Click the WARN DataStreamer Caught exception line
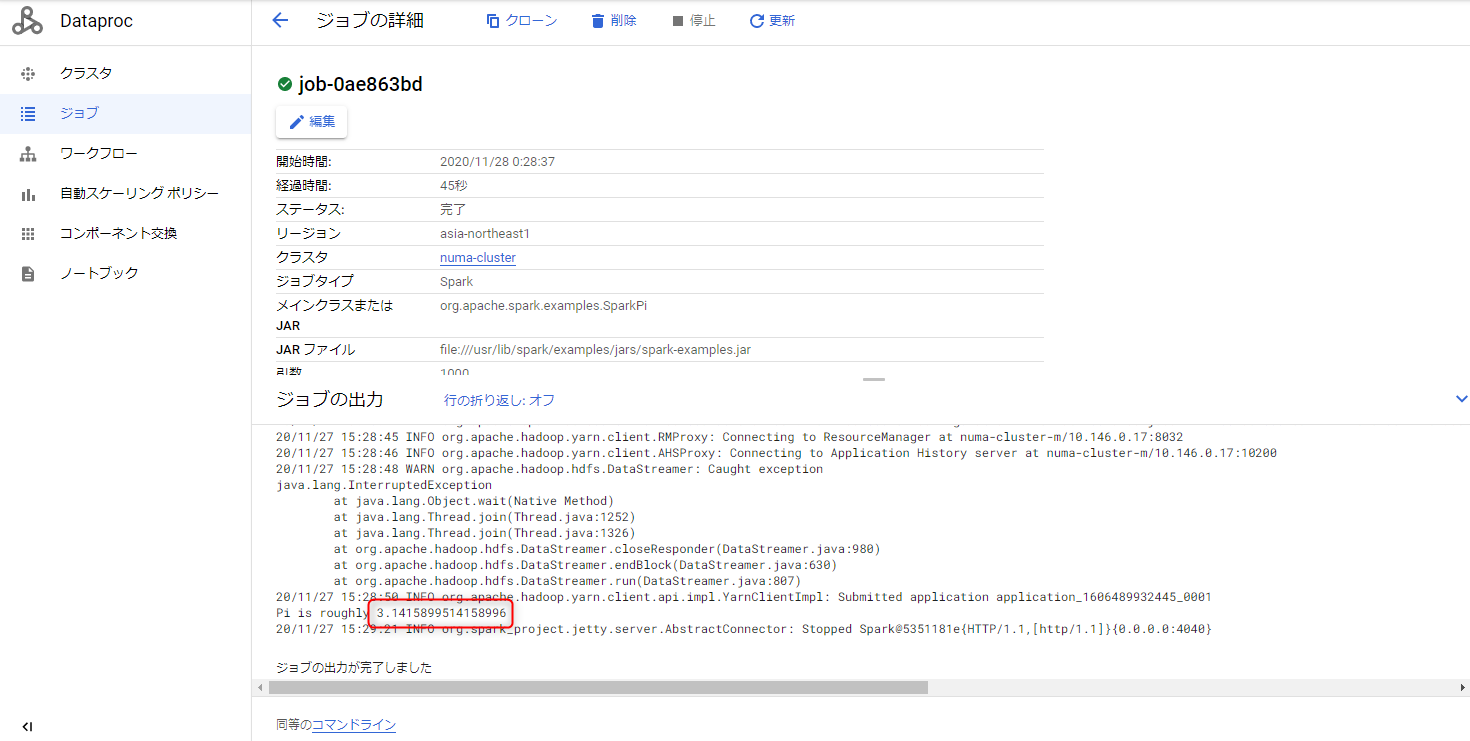Viewport: 1470px width, 741px height. [549, 469]
